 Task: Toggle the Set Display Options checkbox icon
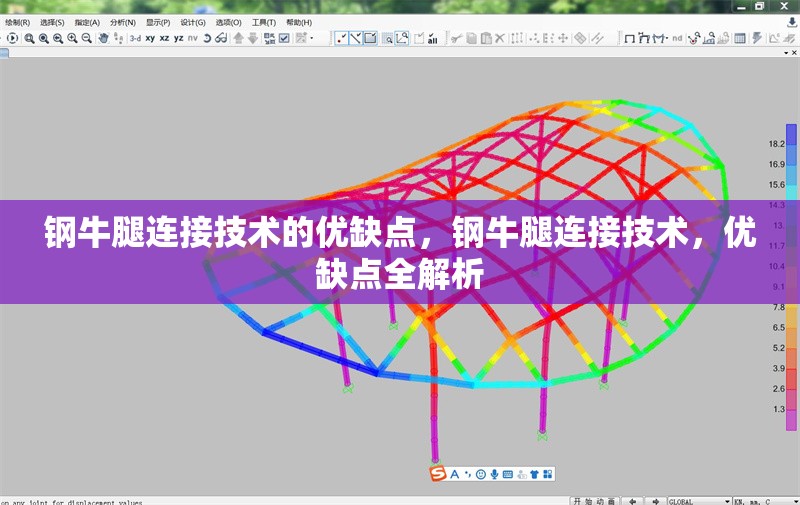tap(284, 38)
